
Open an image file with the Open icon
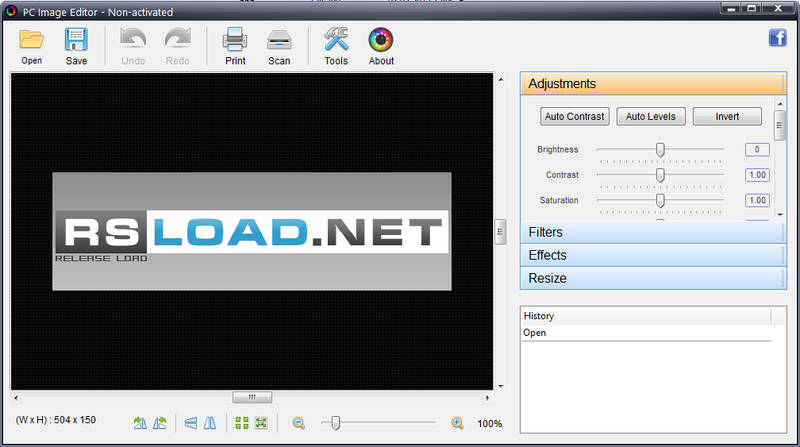(32, 40)
